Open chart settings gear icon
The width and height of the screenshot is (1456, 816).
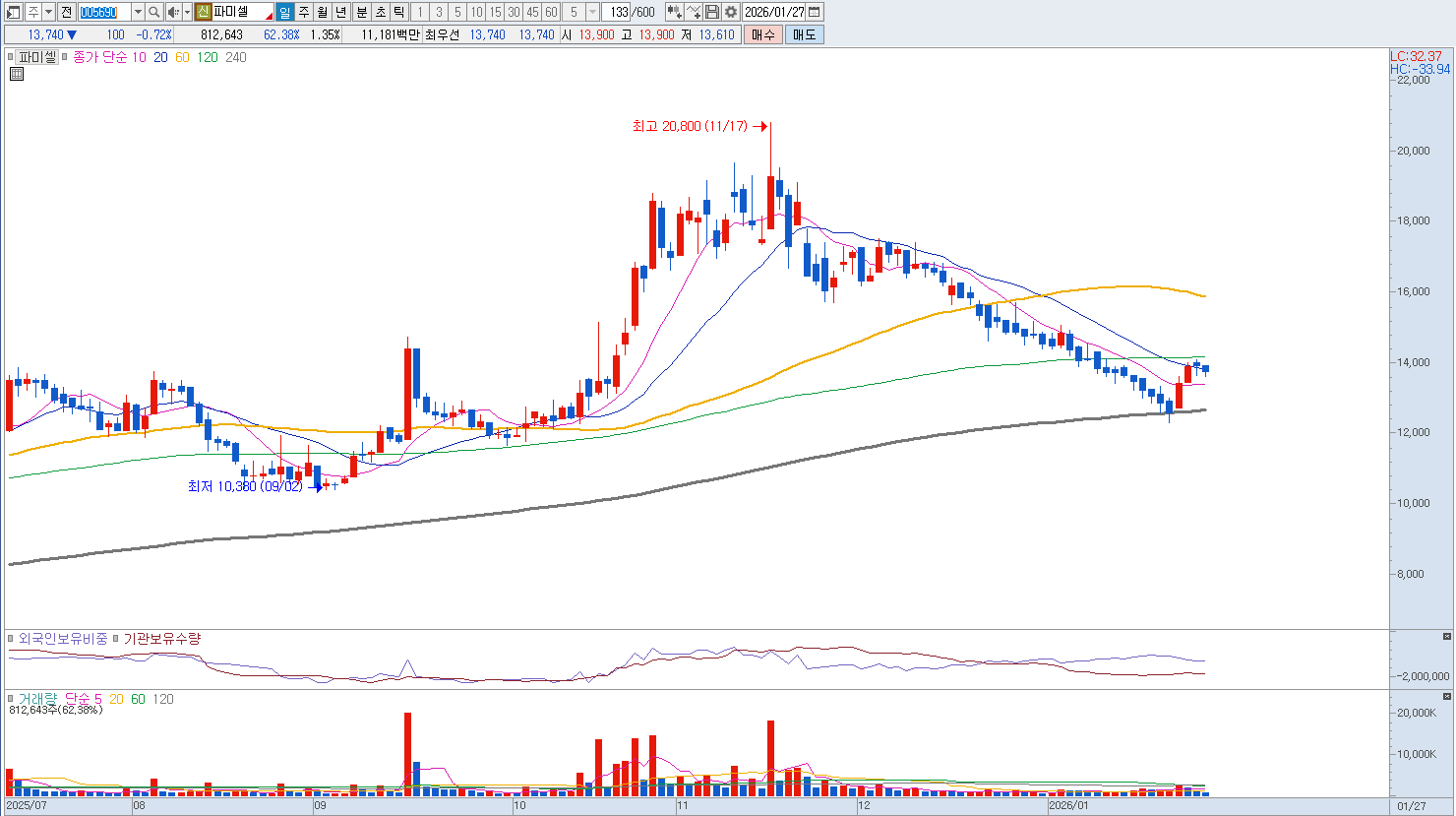(731, 12)
